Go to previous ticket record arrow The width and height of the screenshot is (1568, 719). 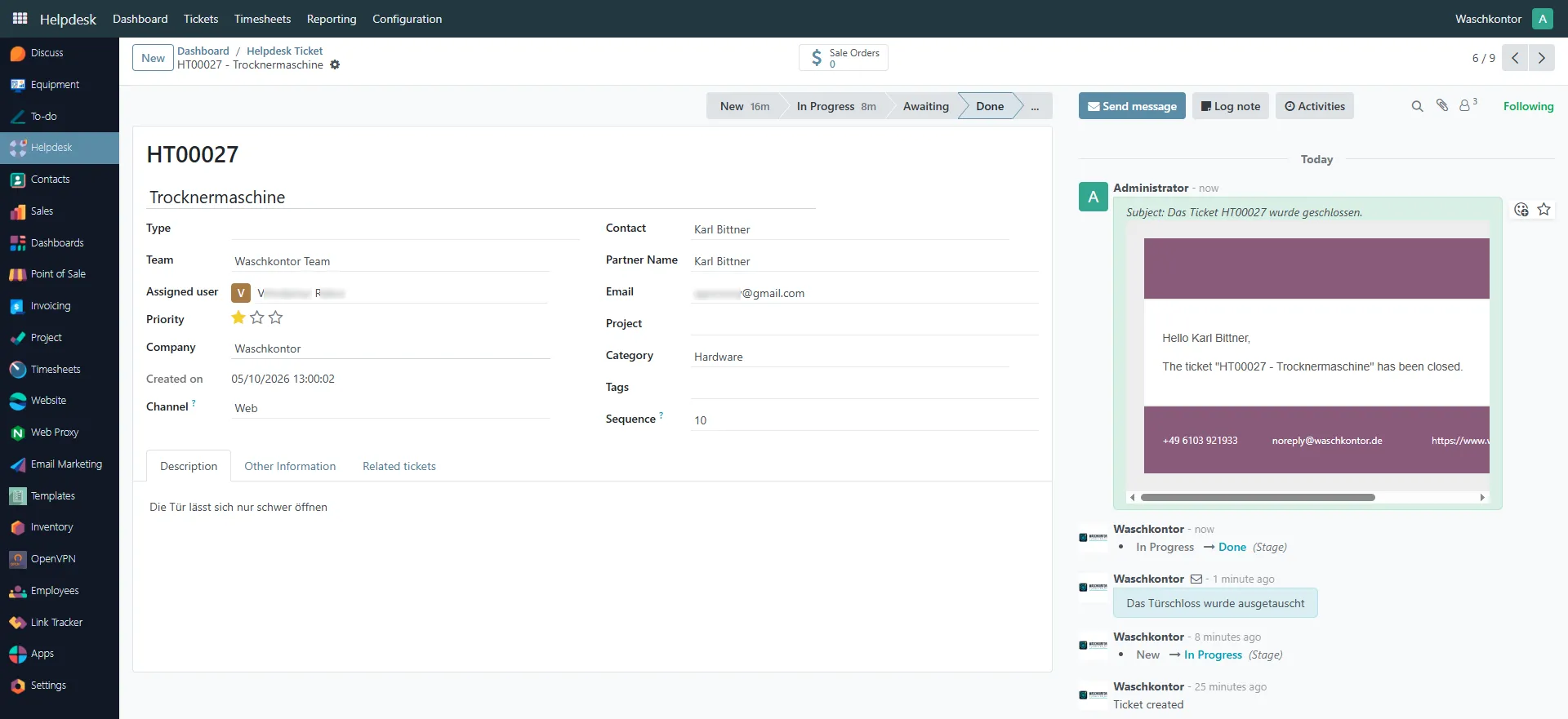(1515, 58)
